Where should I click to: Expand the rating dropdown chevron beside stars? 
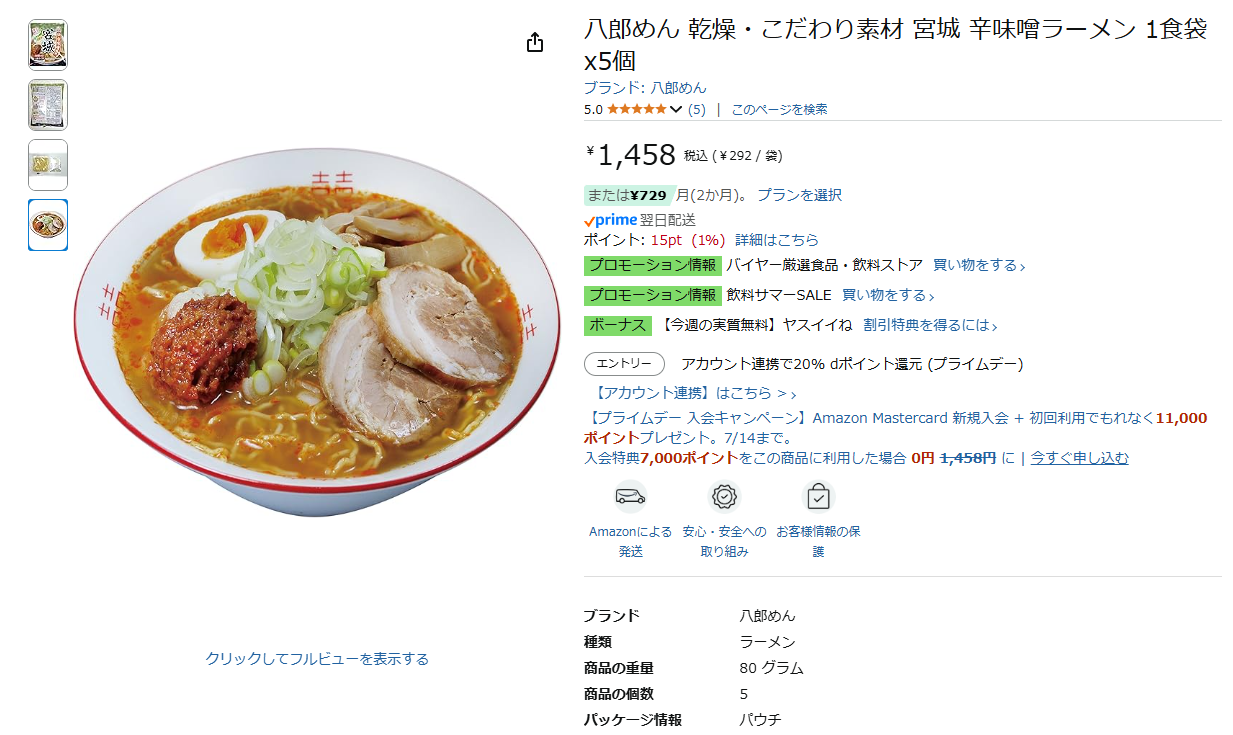tap(676, 110)
